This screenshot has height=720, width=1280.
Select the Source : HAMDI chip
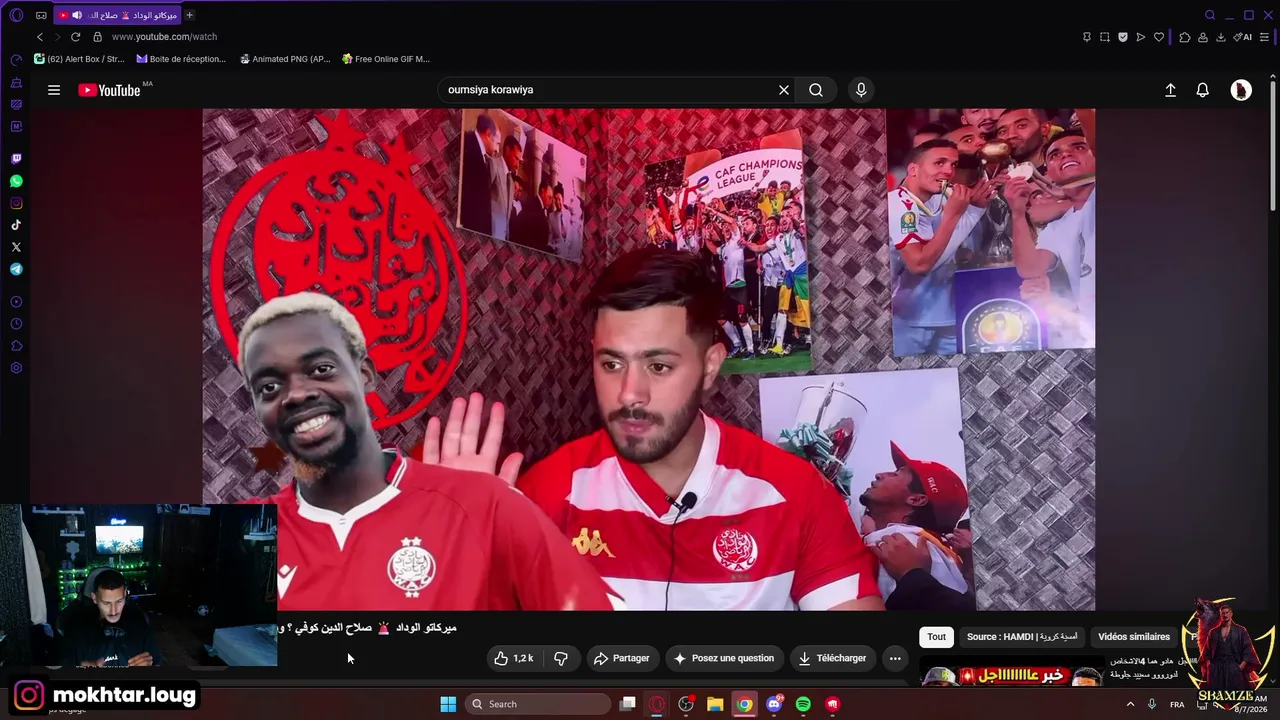1022,637
